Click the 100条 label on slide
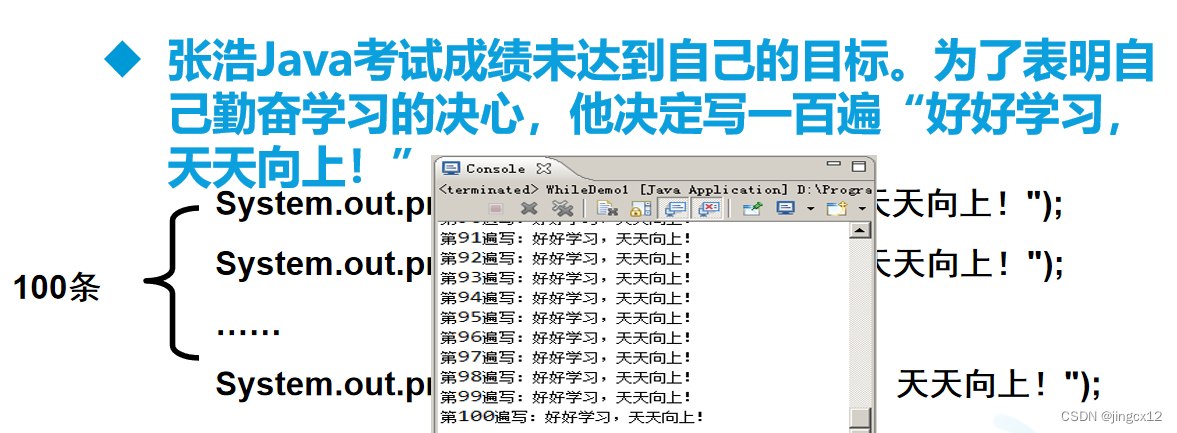 (57, 288)
